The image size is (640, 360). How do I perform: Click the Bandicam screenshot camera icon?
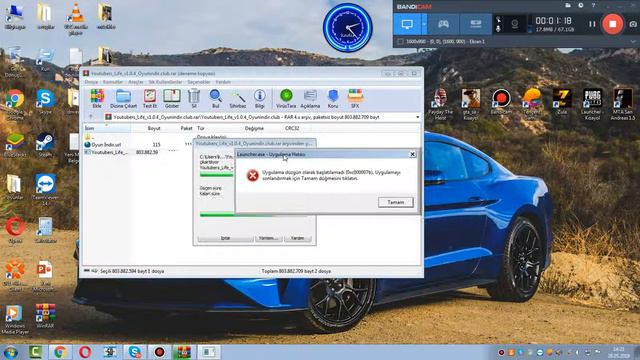633,24
